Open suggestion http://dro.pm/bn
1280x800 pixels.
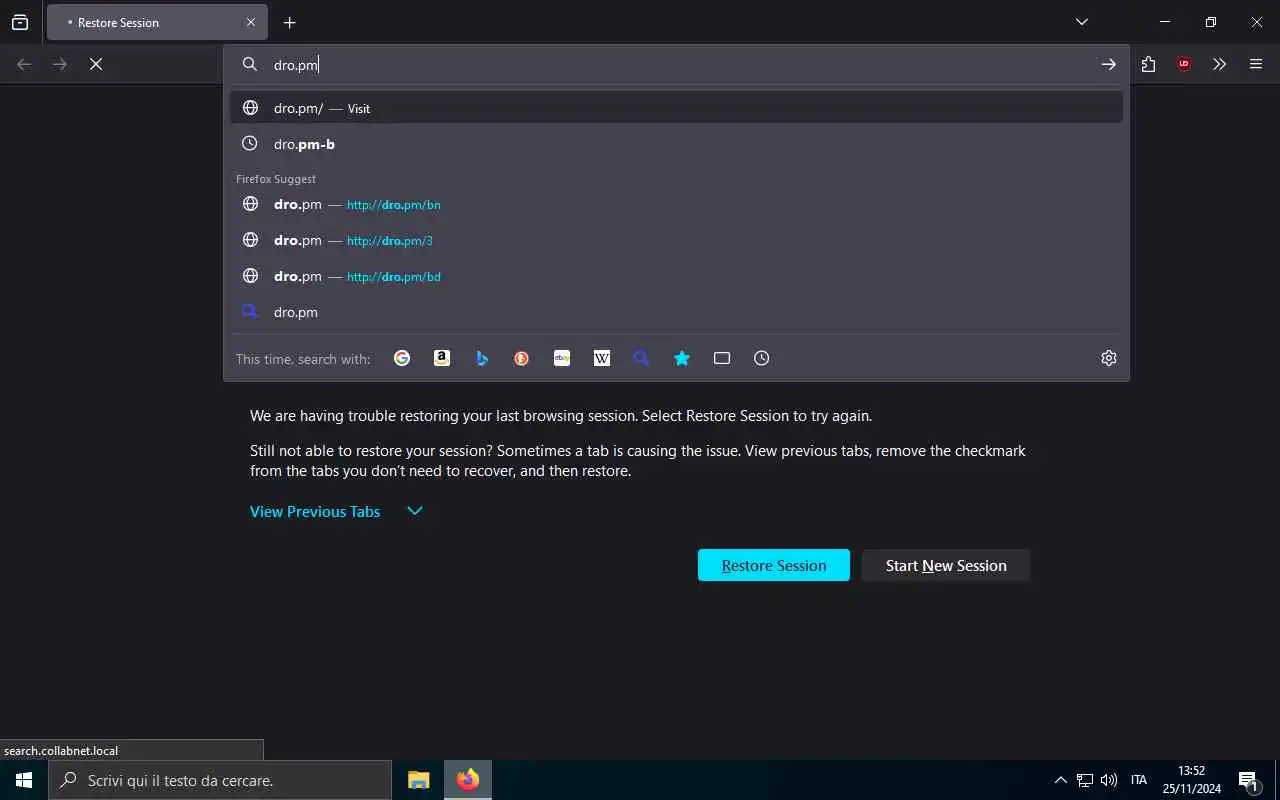[676, 204]
